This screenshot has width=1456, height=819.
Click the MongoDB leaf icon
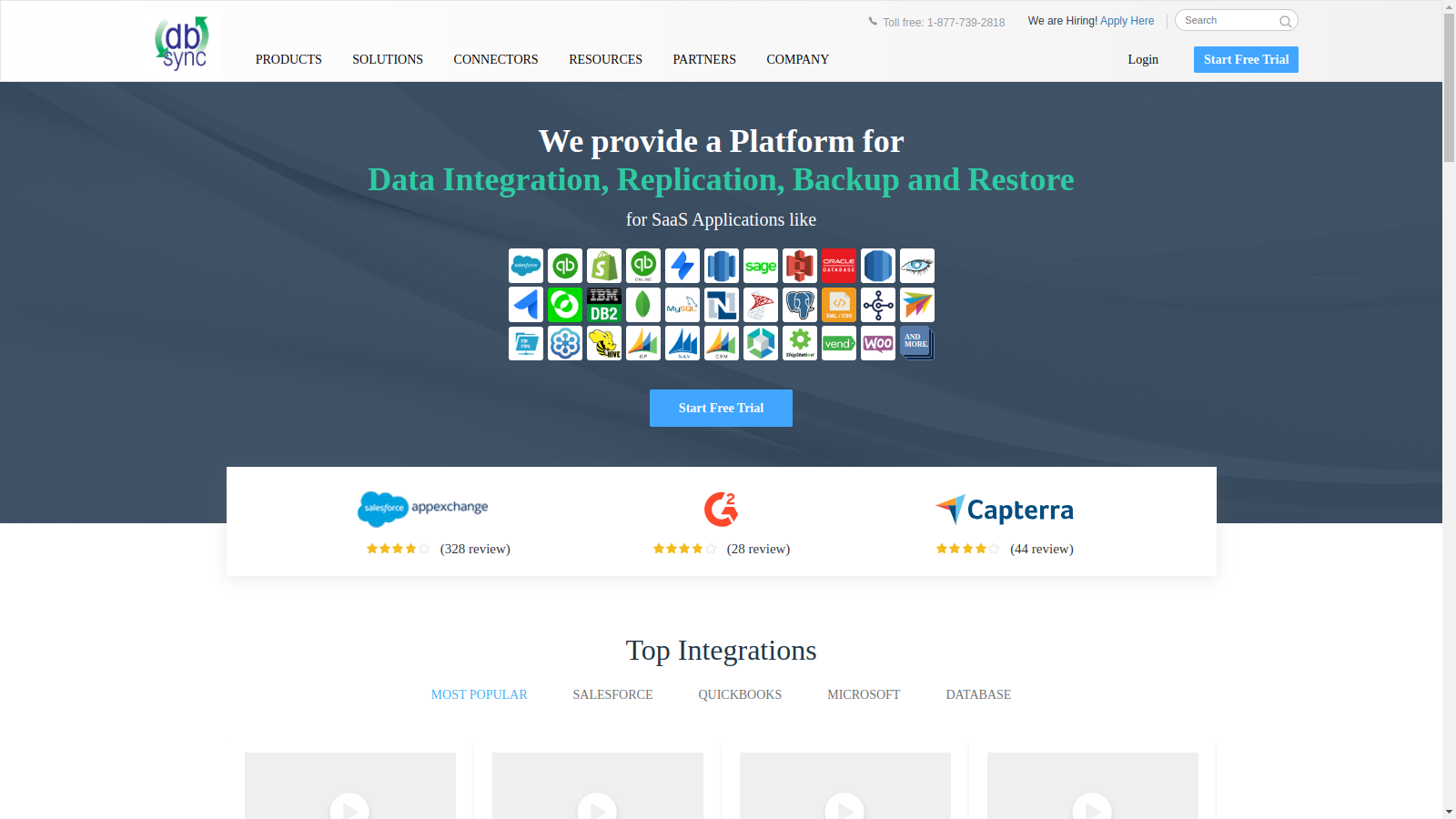click(x=643, y=305)
